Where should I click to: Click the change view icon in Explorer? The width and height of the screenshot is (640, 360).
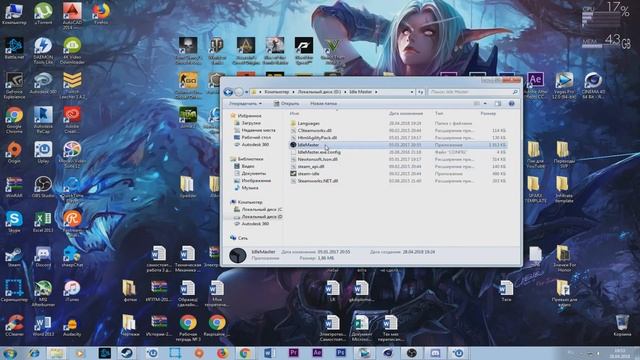click(x=476, y=104)
